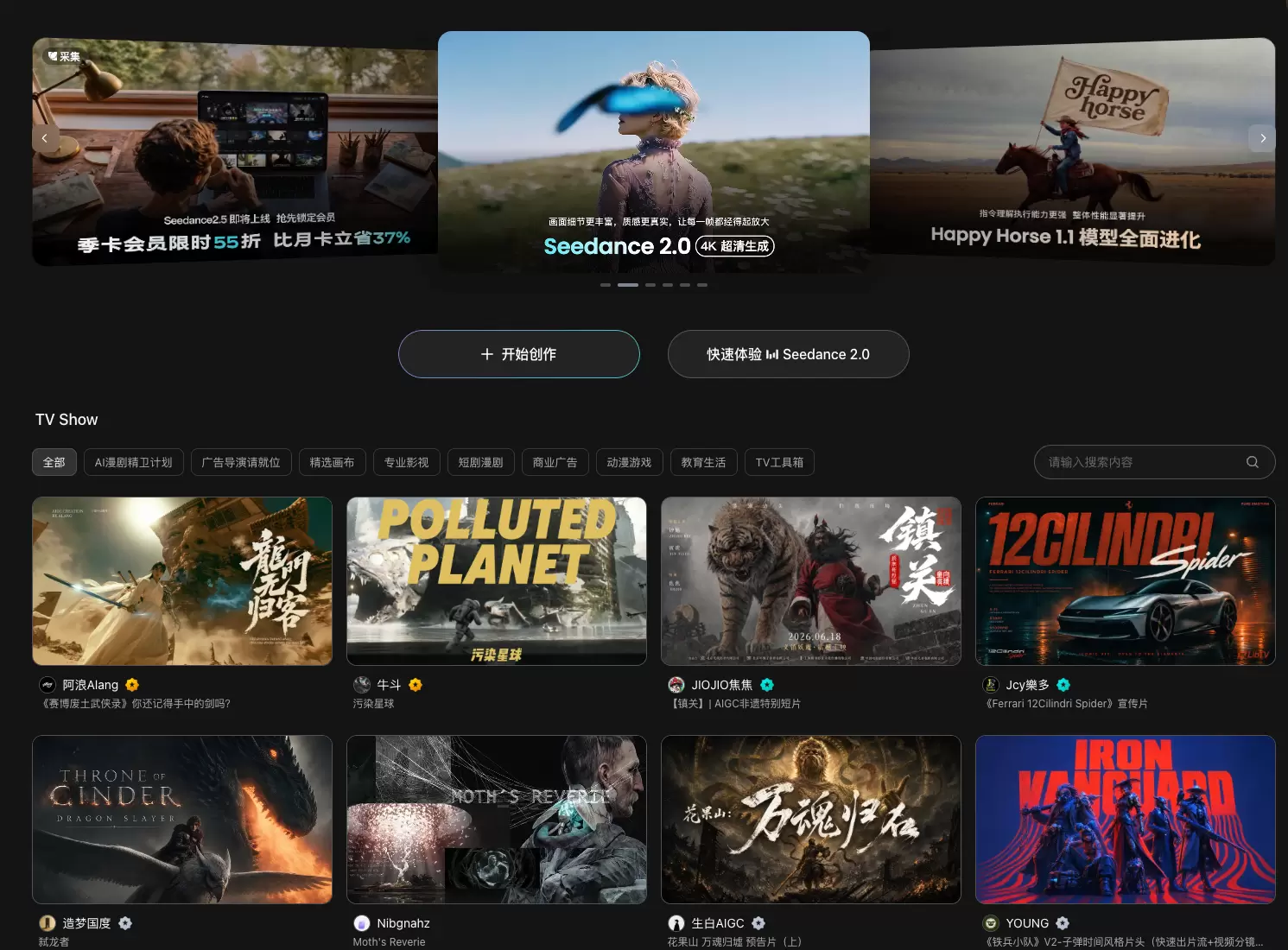Click the next banner arrow
1288x950 pixels.
click(x=1262, y=138)
